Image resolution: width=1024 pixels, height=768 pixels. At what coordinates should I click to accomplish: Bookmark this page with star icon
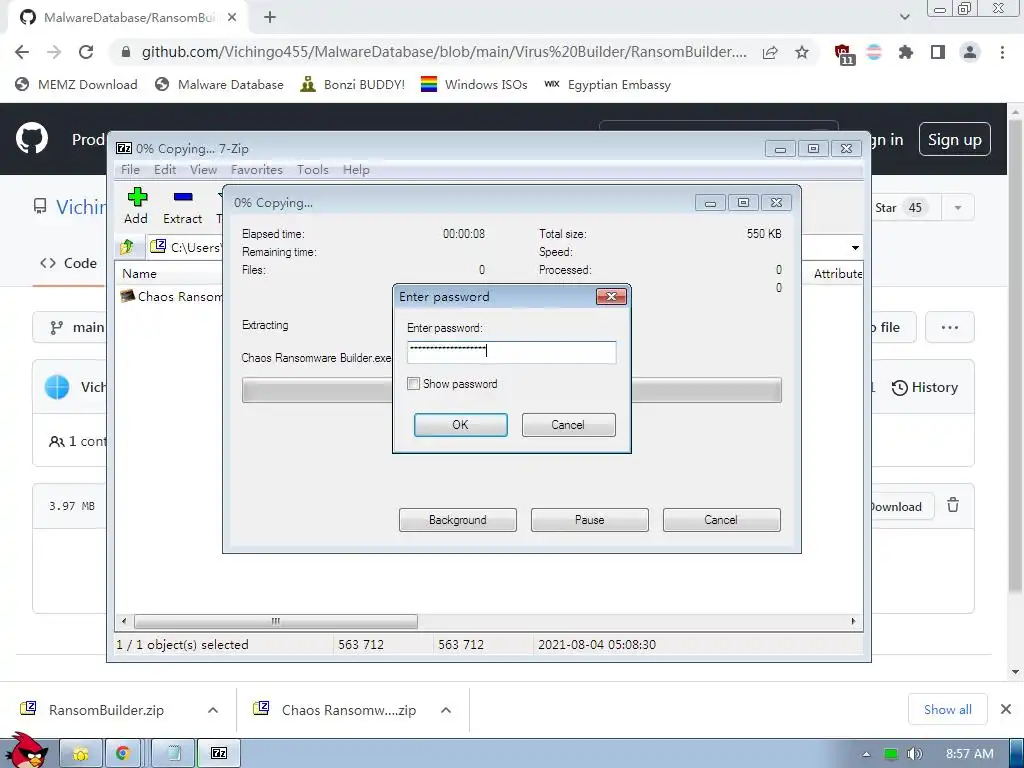802,52
